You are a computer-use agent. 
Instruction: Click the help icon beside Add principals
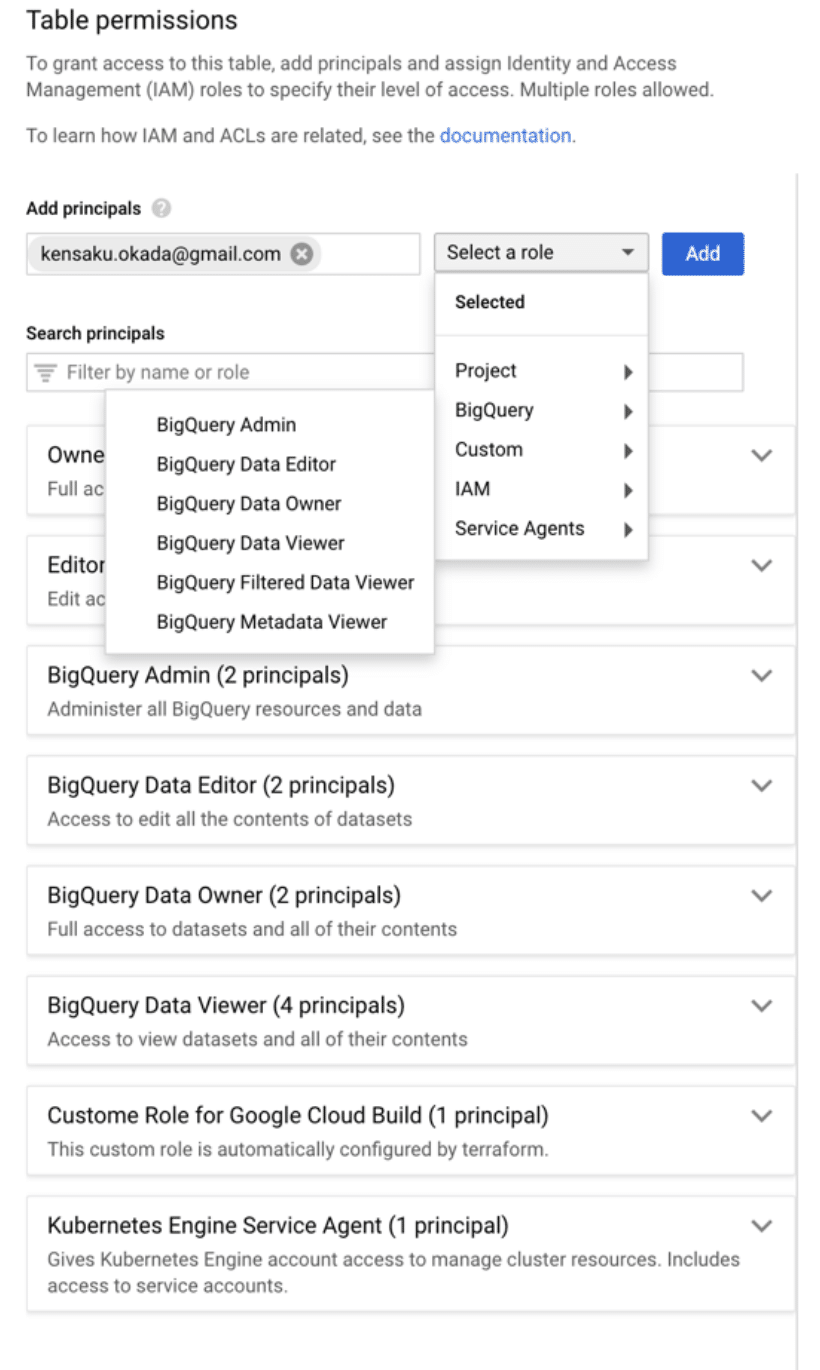162,209
